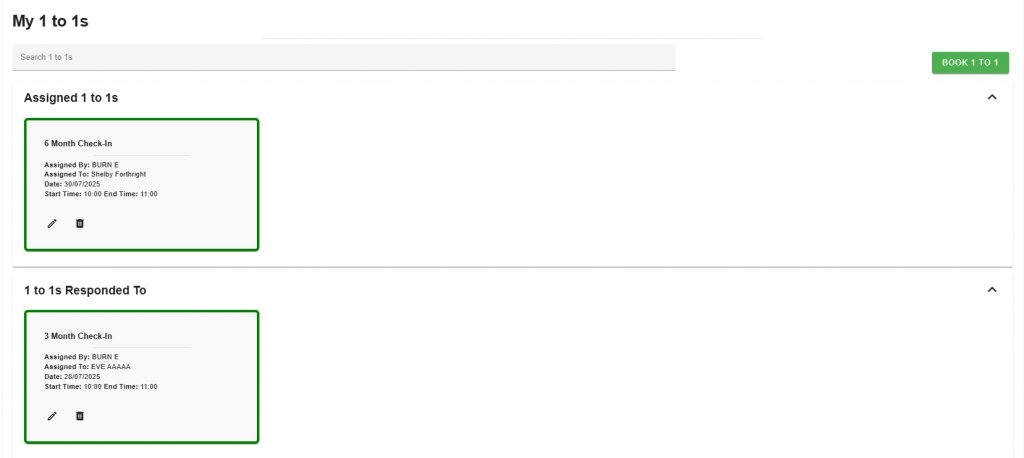
Task: Edit the 6 Month Check-In entry
Action: pos(52,223)
